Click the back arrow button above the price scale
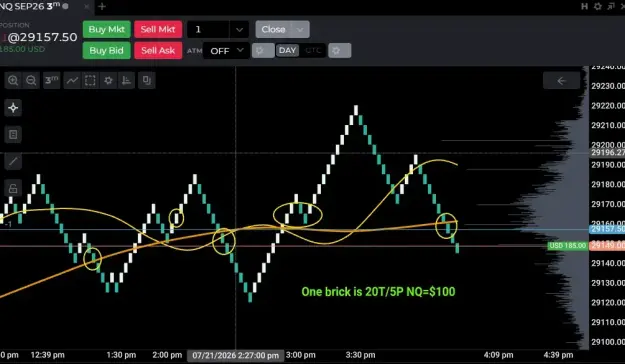Viewport: 625px width, 364px height. coord(561,81)
